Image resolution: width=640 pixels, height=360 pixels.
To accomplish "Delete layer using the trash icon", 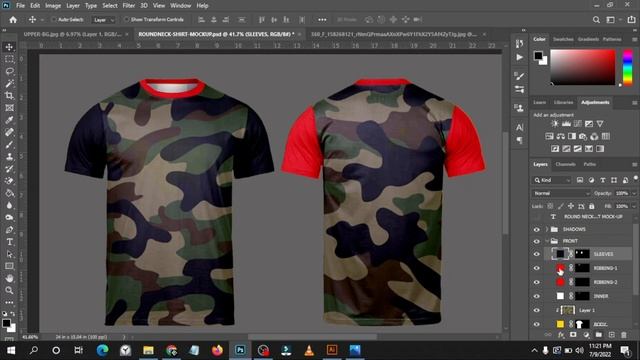I will (x=624, y=335).
